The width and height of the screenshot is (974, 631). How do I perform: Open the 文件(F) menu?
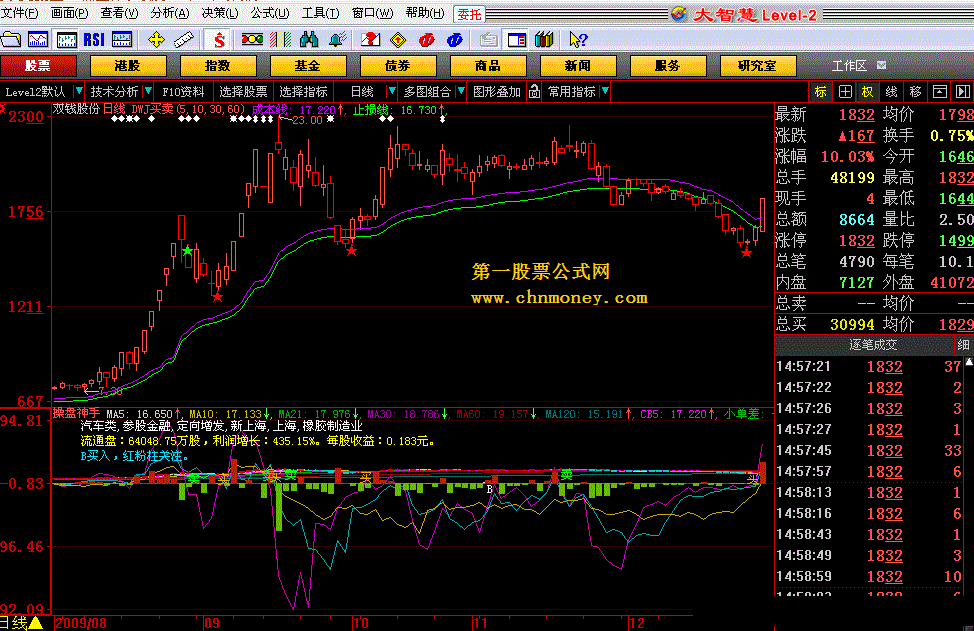coord(19,13)
